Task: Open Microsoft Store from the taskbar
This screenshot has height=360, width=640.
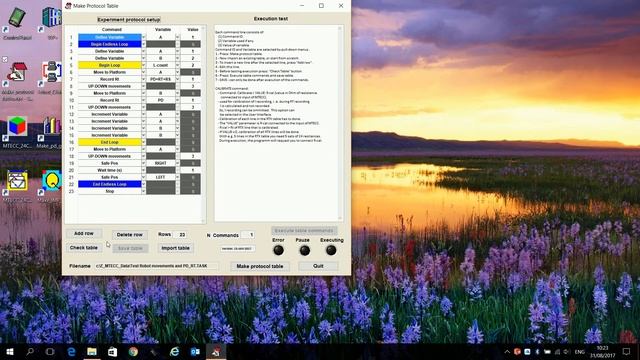Action: tap(112, 351)
